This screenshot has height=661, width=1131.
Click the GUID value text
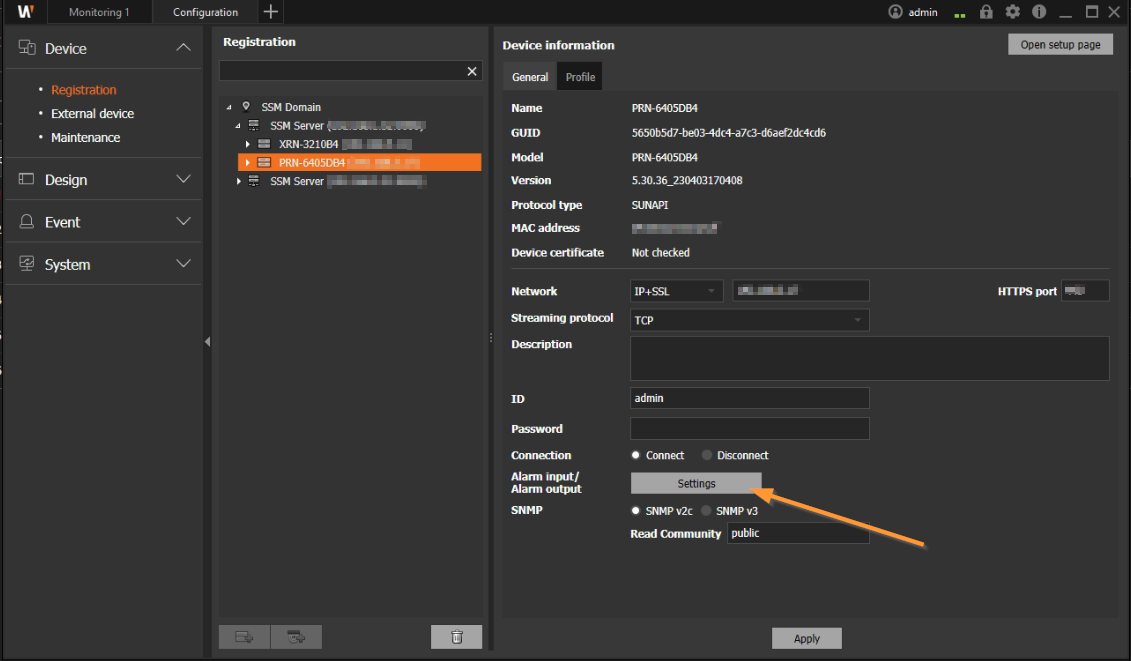[729, 133]
